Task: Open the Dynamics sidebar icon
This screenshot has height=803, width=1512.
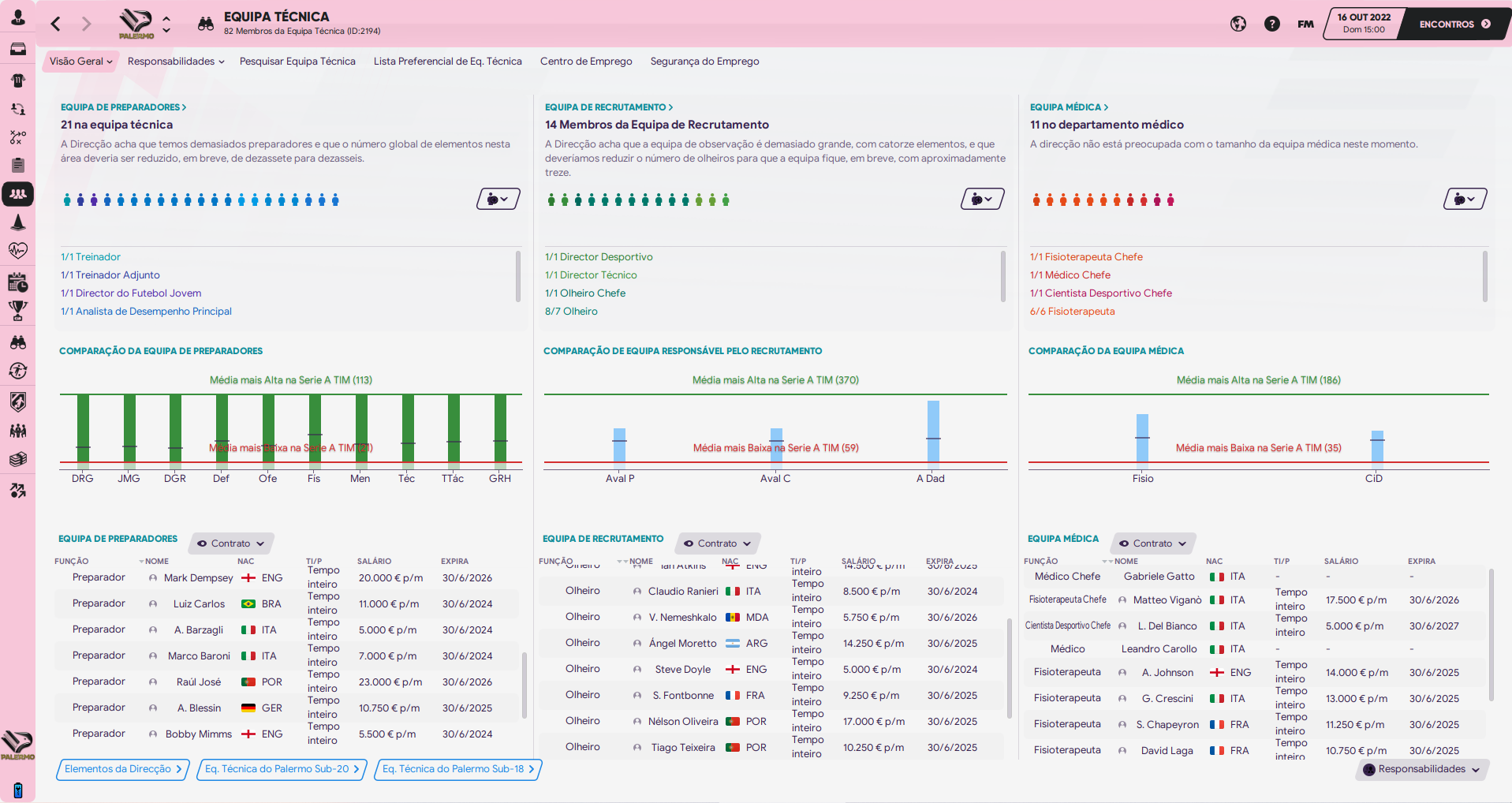Action: 17,109
